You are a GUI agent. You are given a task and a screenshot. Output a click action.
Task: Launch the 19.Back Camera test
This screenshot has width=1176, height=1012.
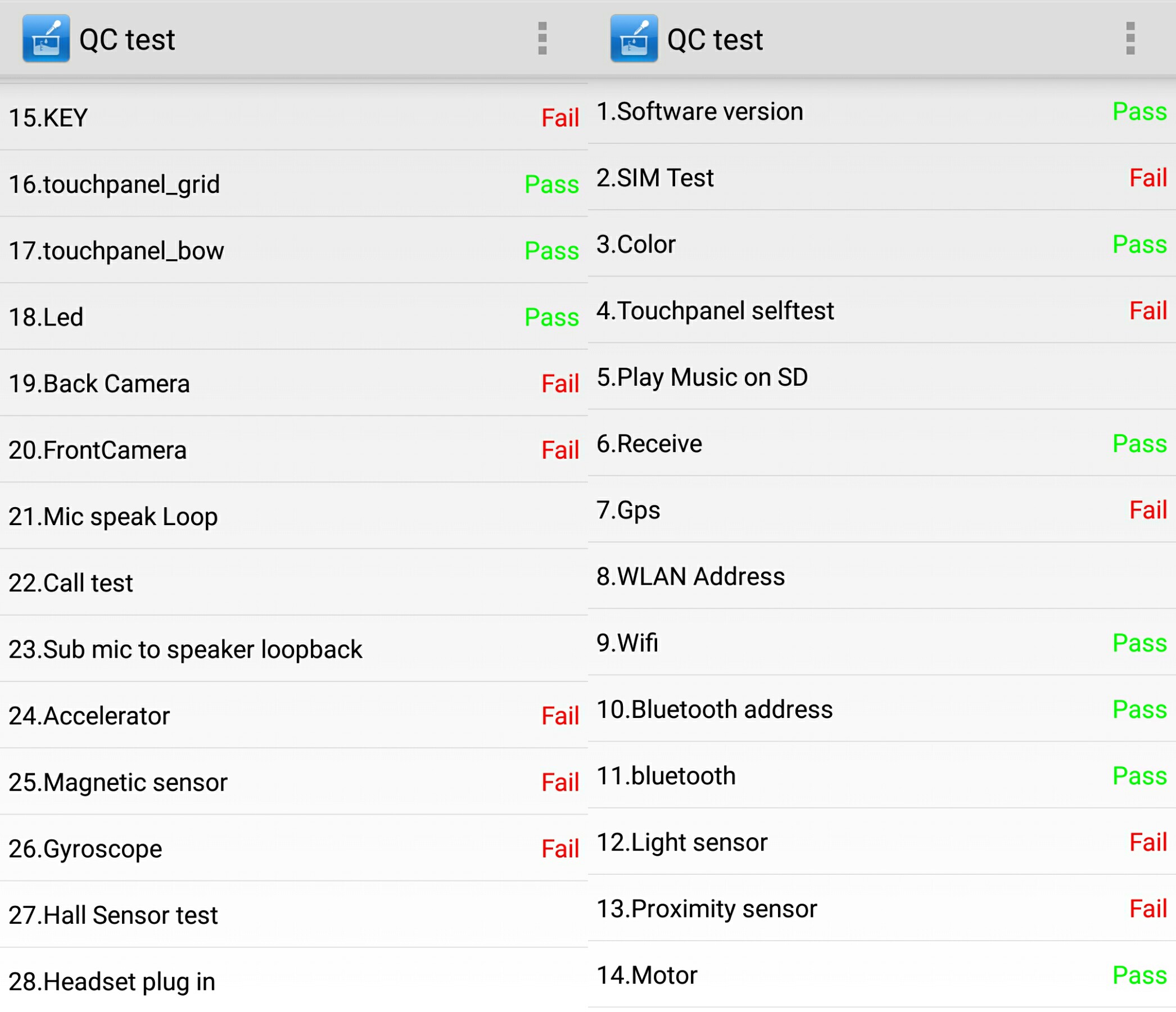pos(293,383)
